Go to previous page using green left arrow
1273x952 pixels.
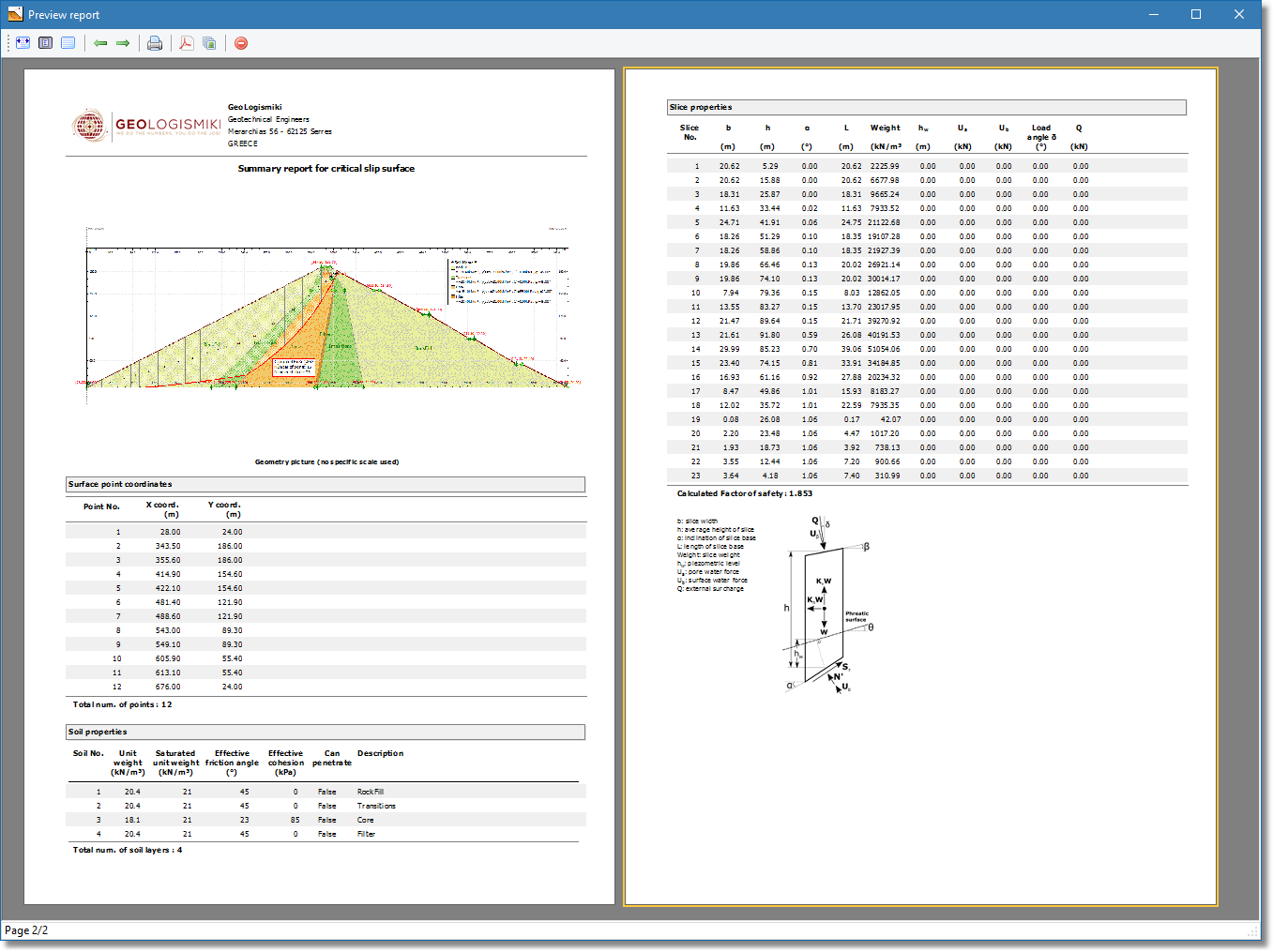[100, 42]
